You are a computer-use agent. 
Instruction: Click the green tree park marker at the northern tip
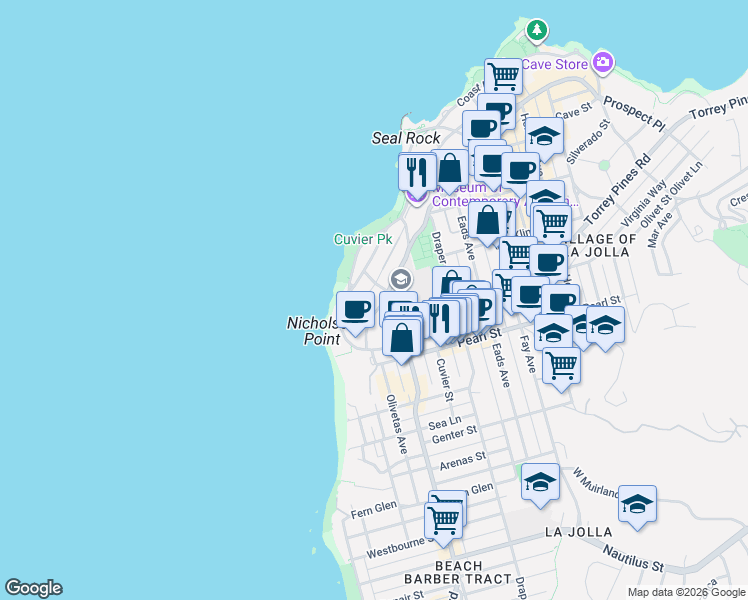click(537, 31)
